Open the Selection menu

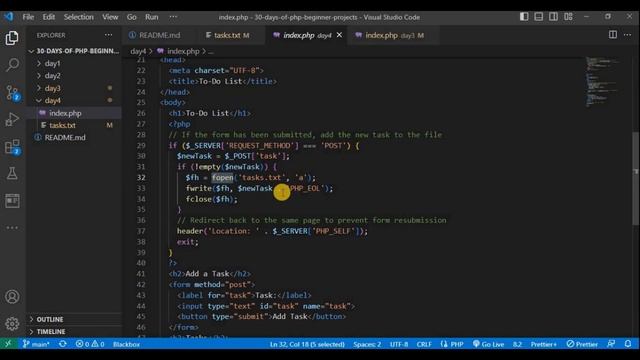tap(78, 17)
